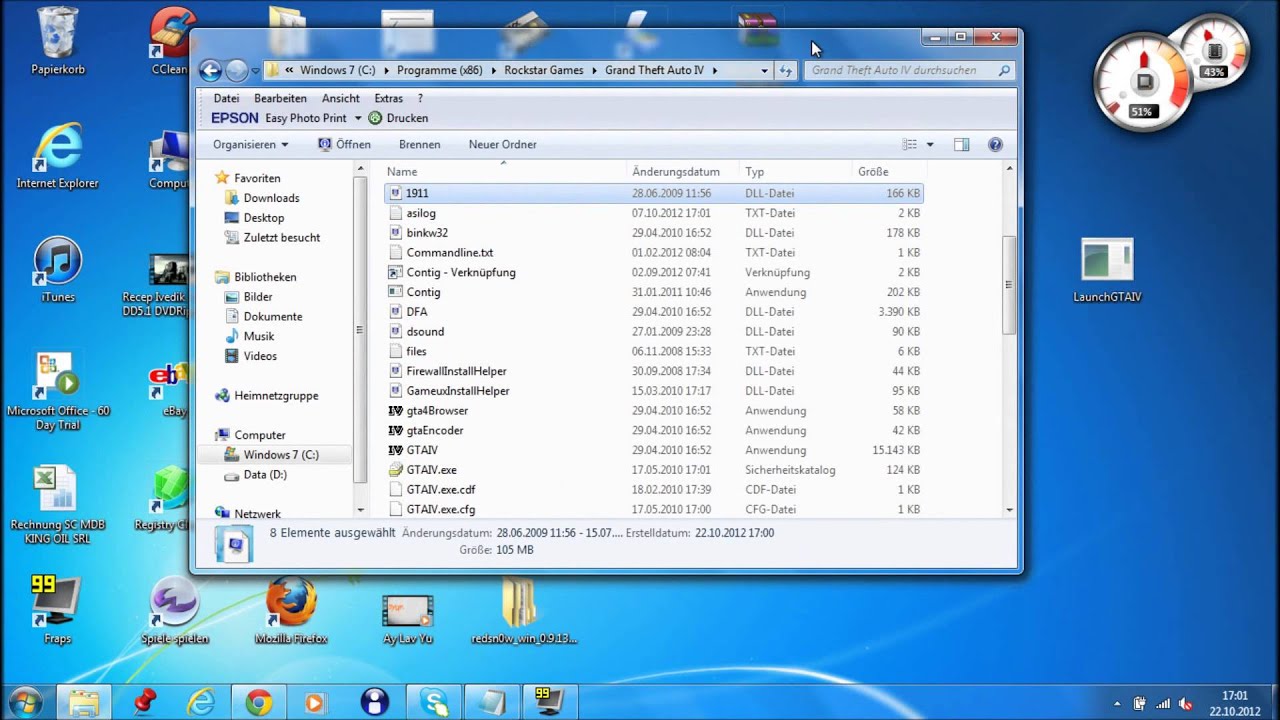The image size is (1280, 720).
Task: Select the FirewallInstallHelper file
Action: pos(654,371)
